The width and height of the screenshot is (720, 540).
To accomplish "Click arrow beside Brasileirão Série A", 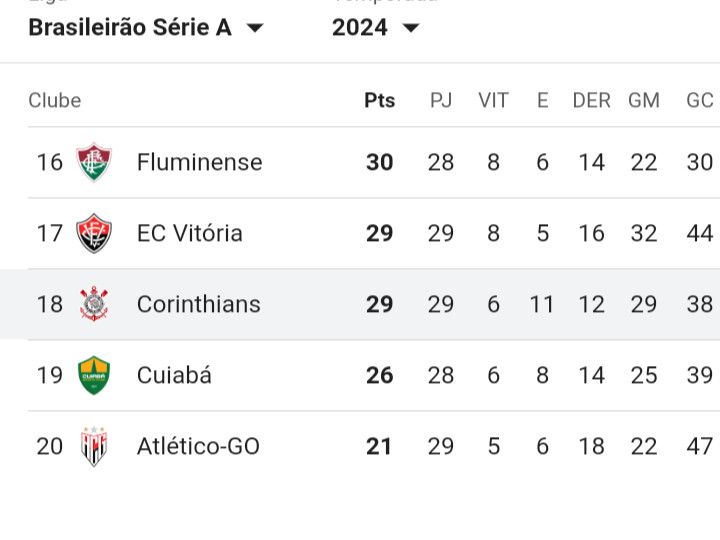I will (x=255, y=28).
